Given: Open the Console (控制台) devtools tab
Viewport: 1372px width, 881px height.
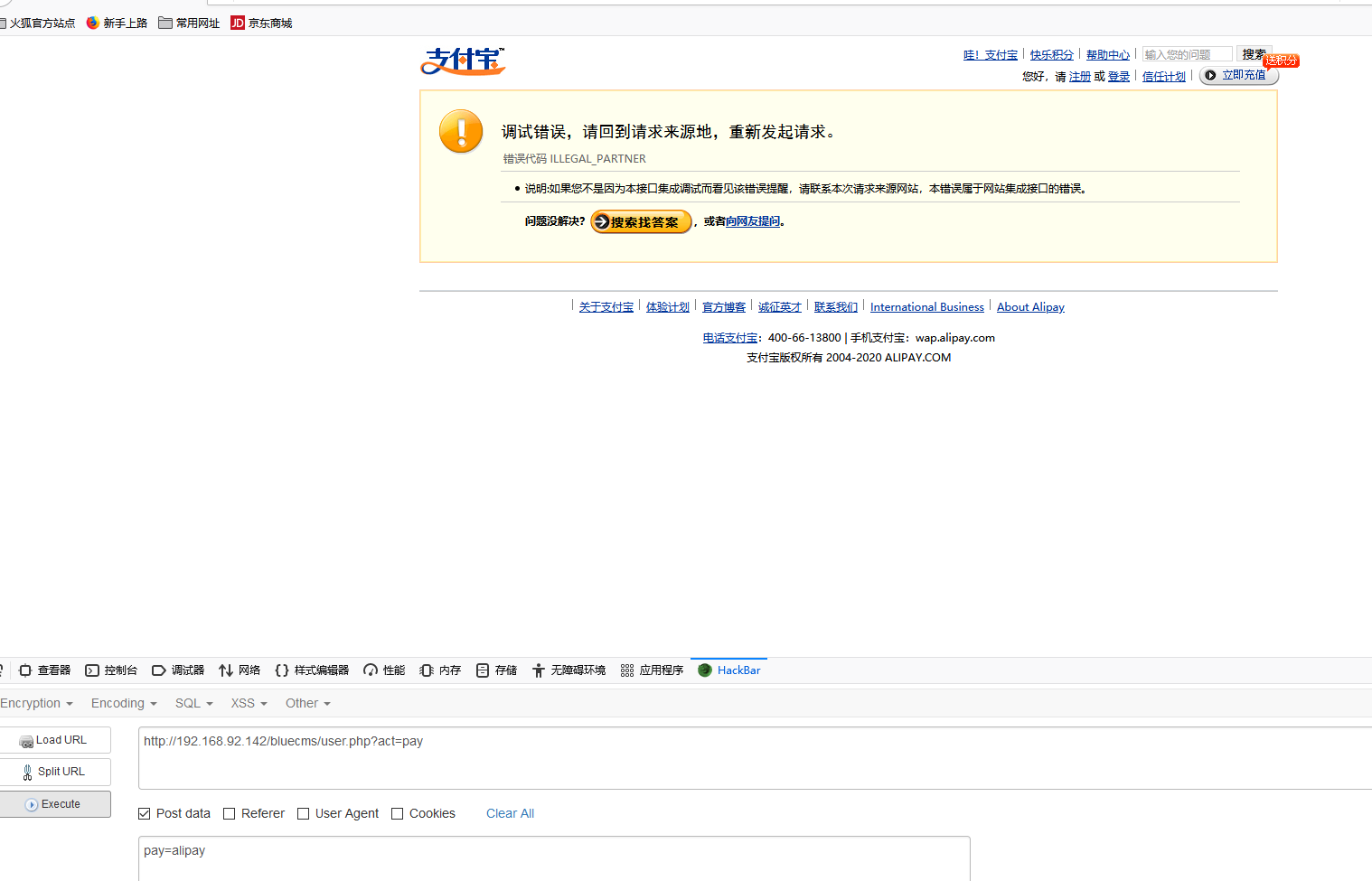Looking at the screenshot, I should [x=111, y=670].
